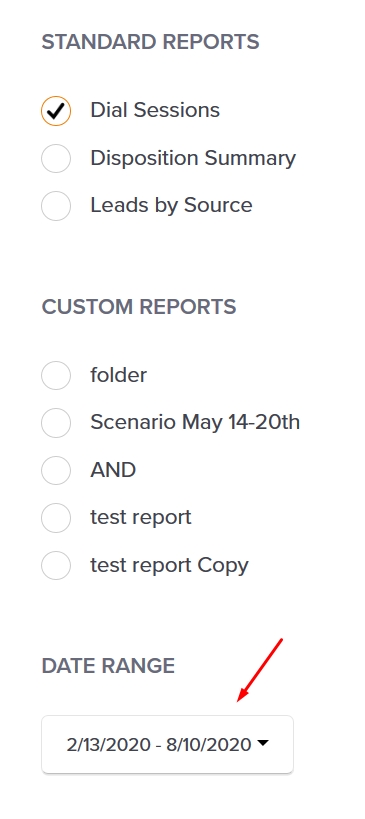Choose the radio circle beside folder

point(56,375)
